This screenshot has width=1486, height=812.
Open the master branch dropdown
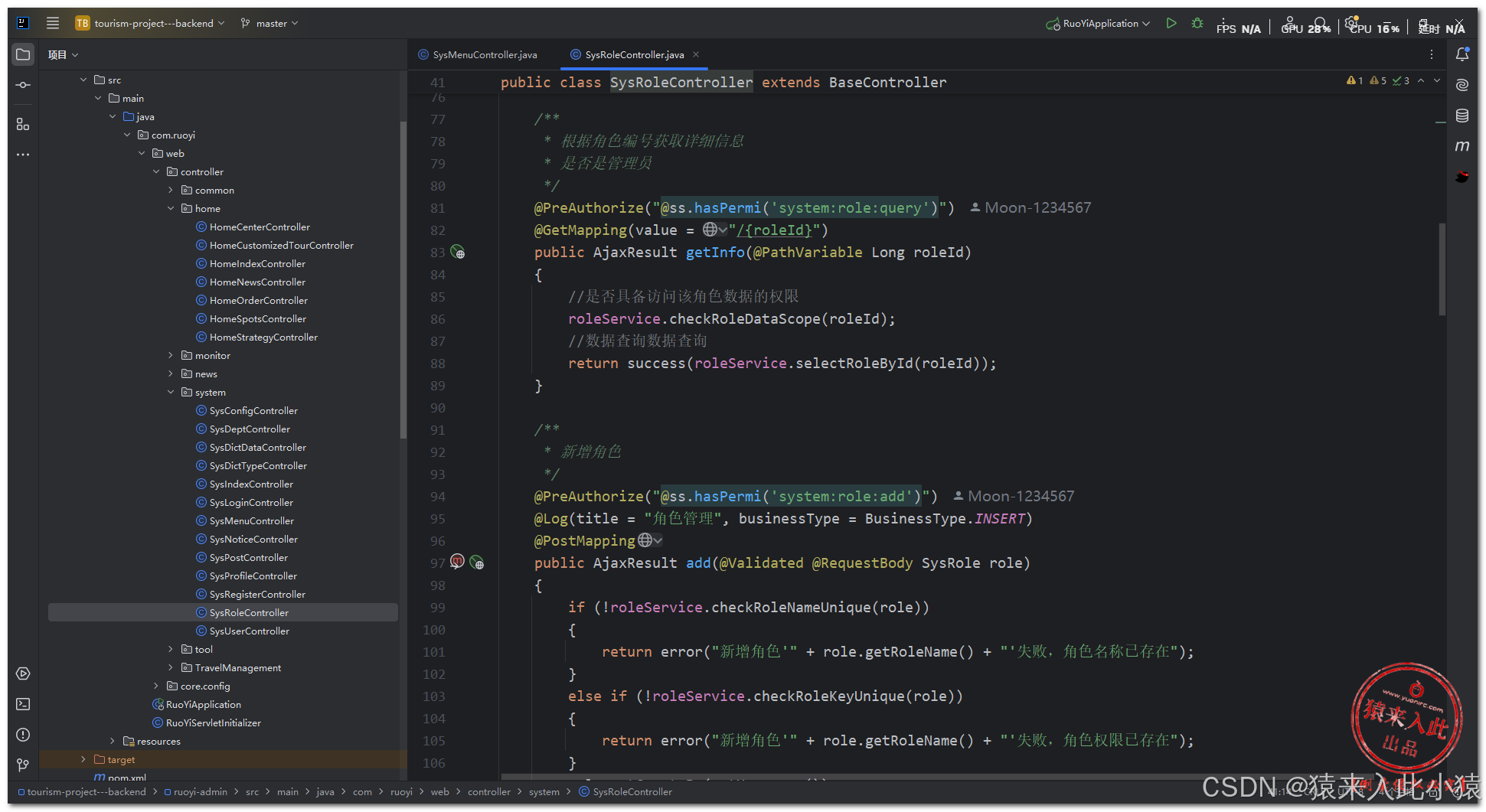point(269,23)
